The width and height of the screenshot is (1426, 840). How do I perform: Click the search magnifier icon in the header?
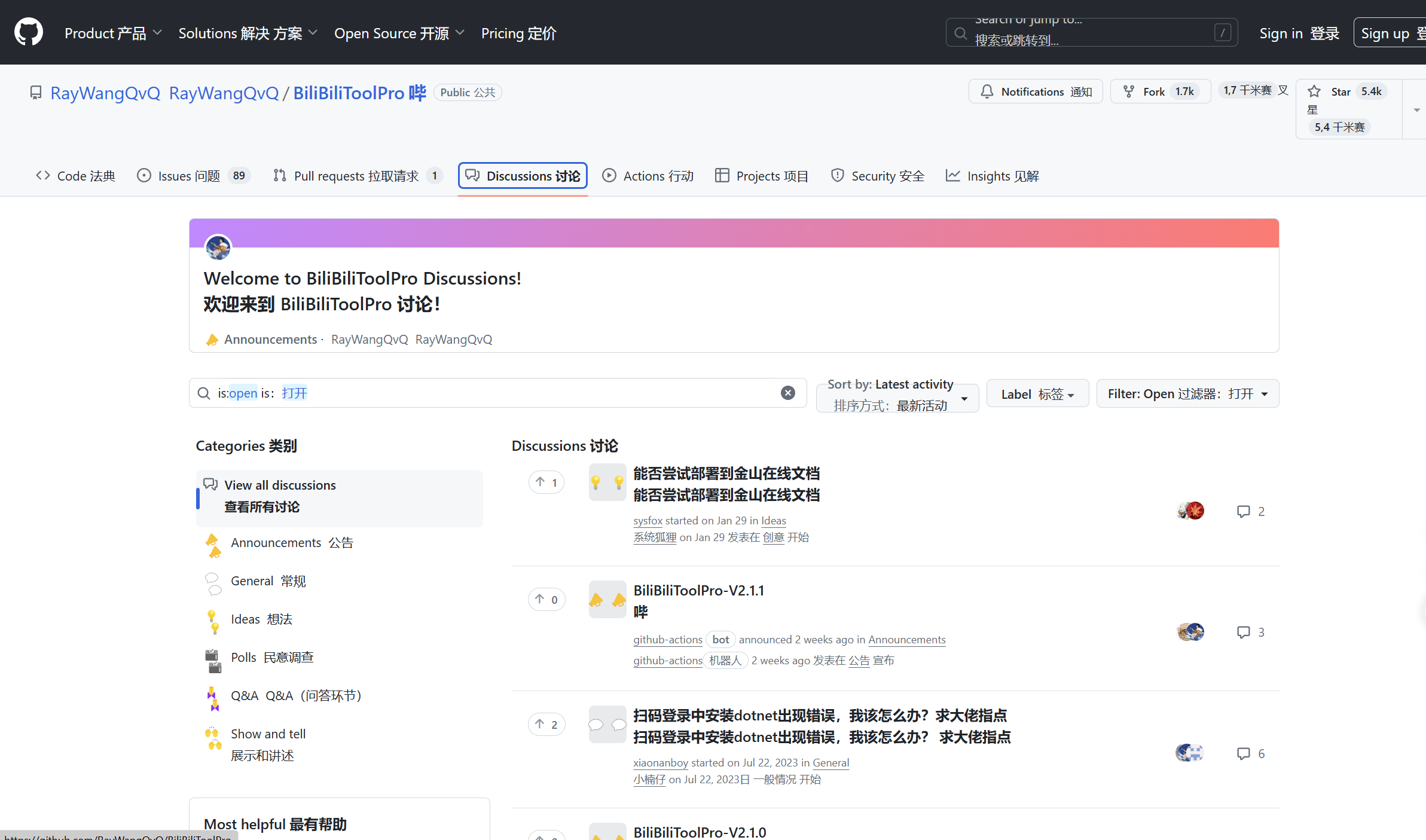coord(961,33)
